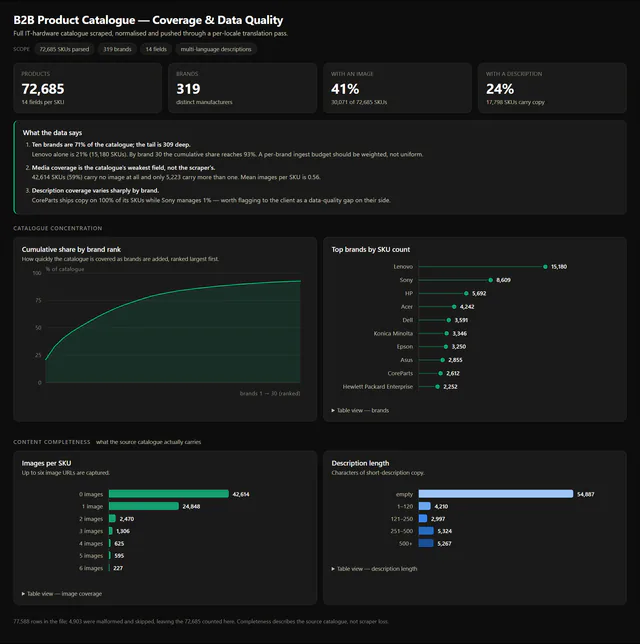
Task: Click the 'What the data says' heading
Action: pos(52,133)
